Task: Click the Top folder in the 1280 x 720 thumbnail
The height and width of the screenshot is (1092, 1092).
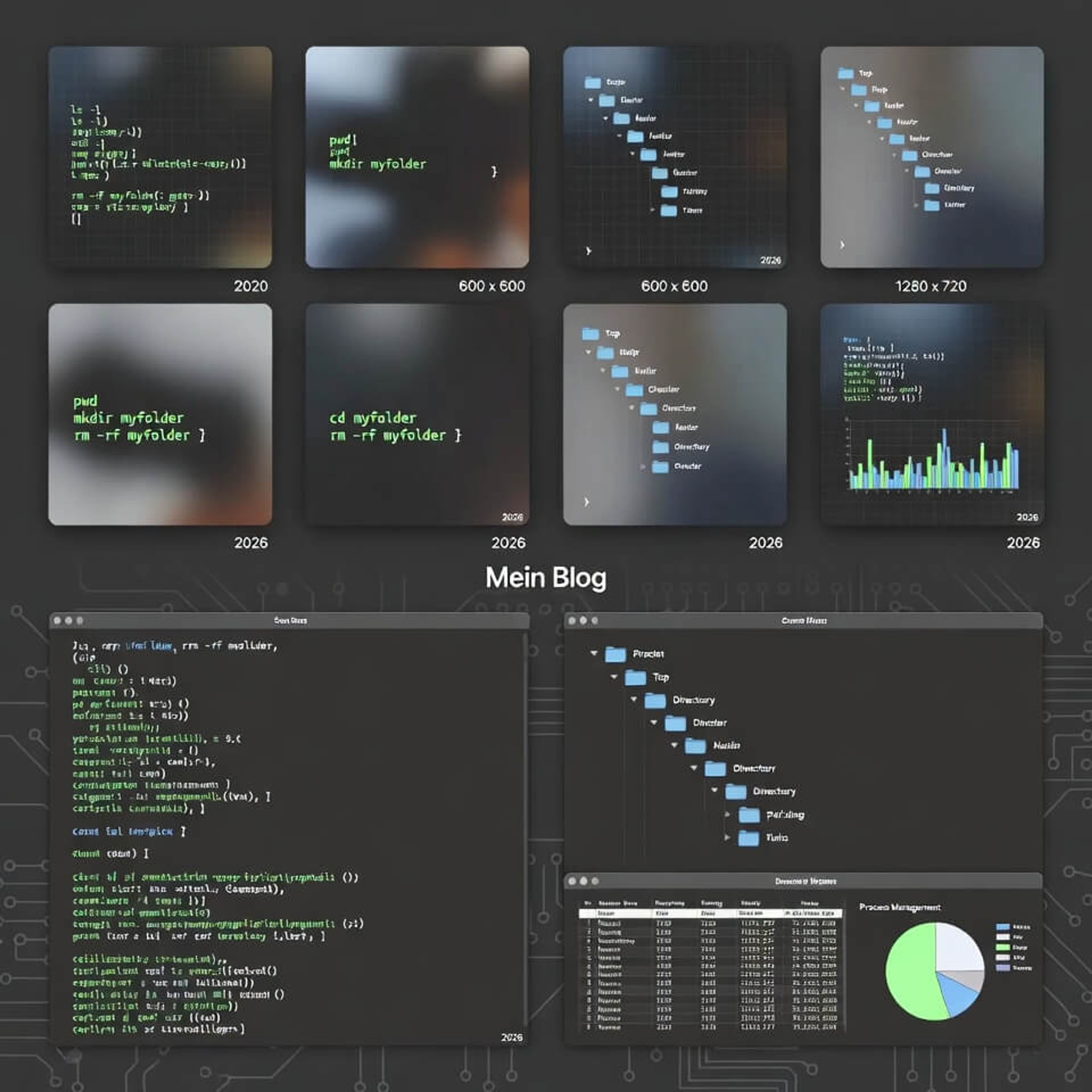Action: tap(846, 73)
